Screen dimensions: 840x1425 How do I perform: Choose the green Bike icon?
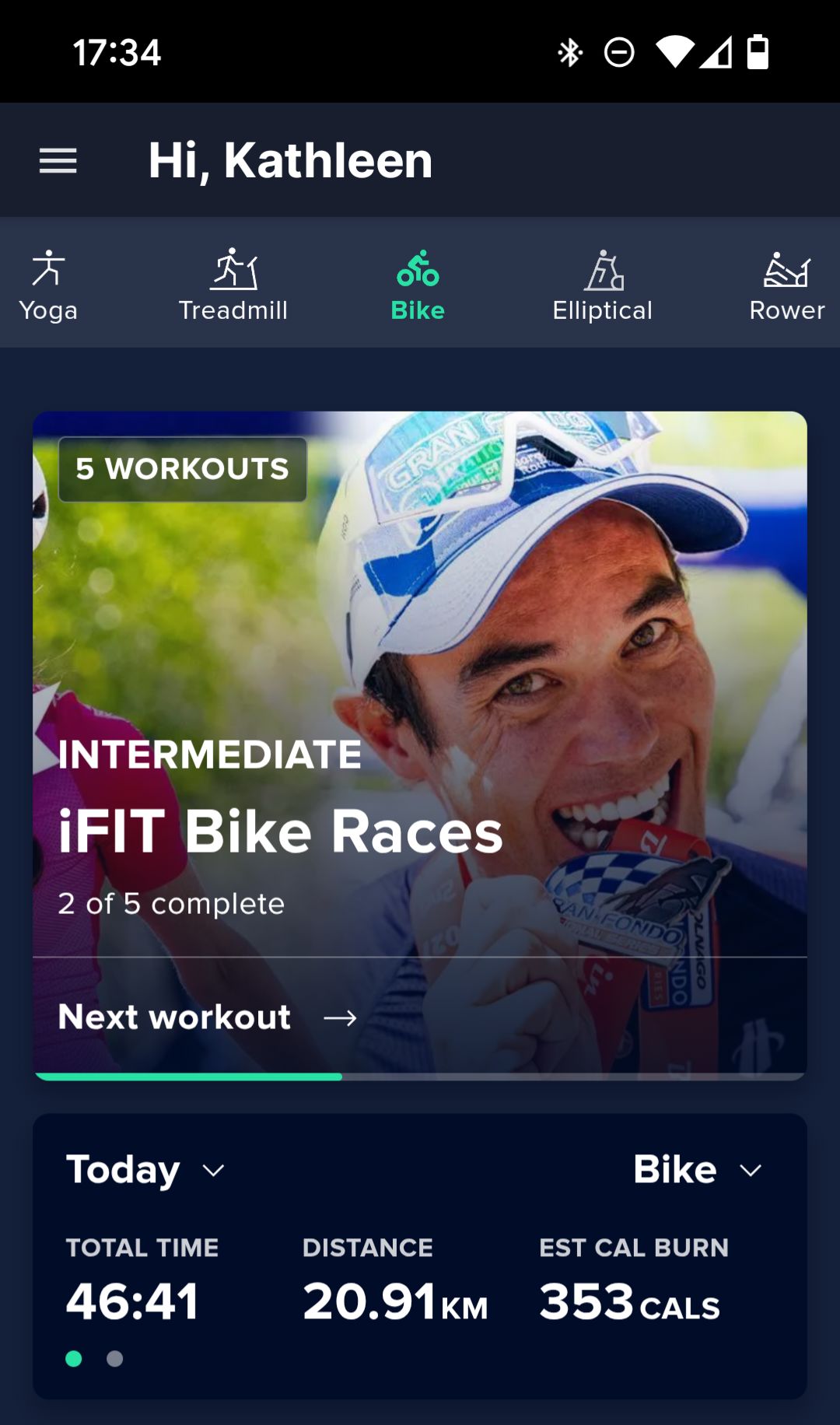418,268
